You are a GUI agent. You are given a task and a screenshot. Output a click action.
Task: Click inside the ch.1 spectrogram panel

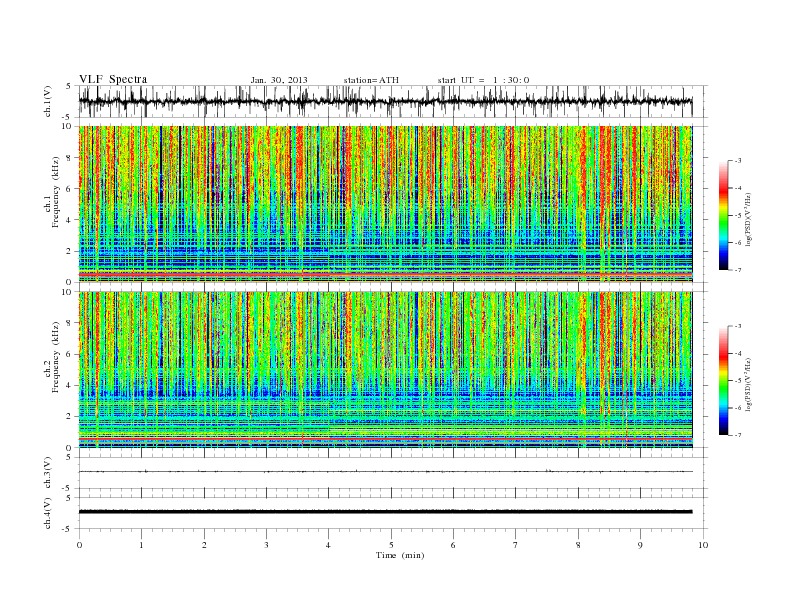coord(385,204)
